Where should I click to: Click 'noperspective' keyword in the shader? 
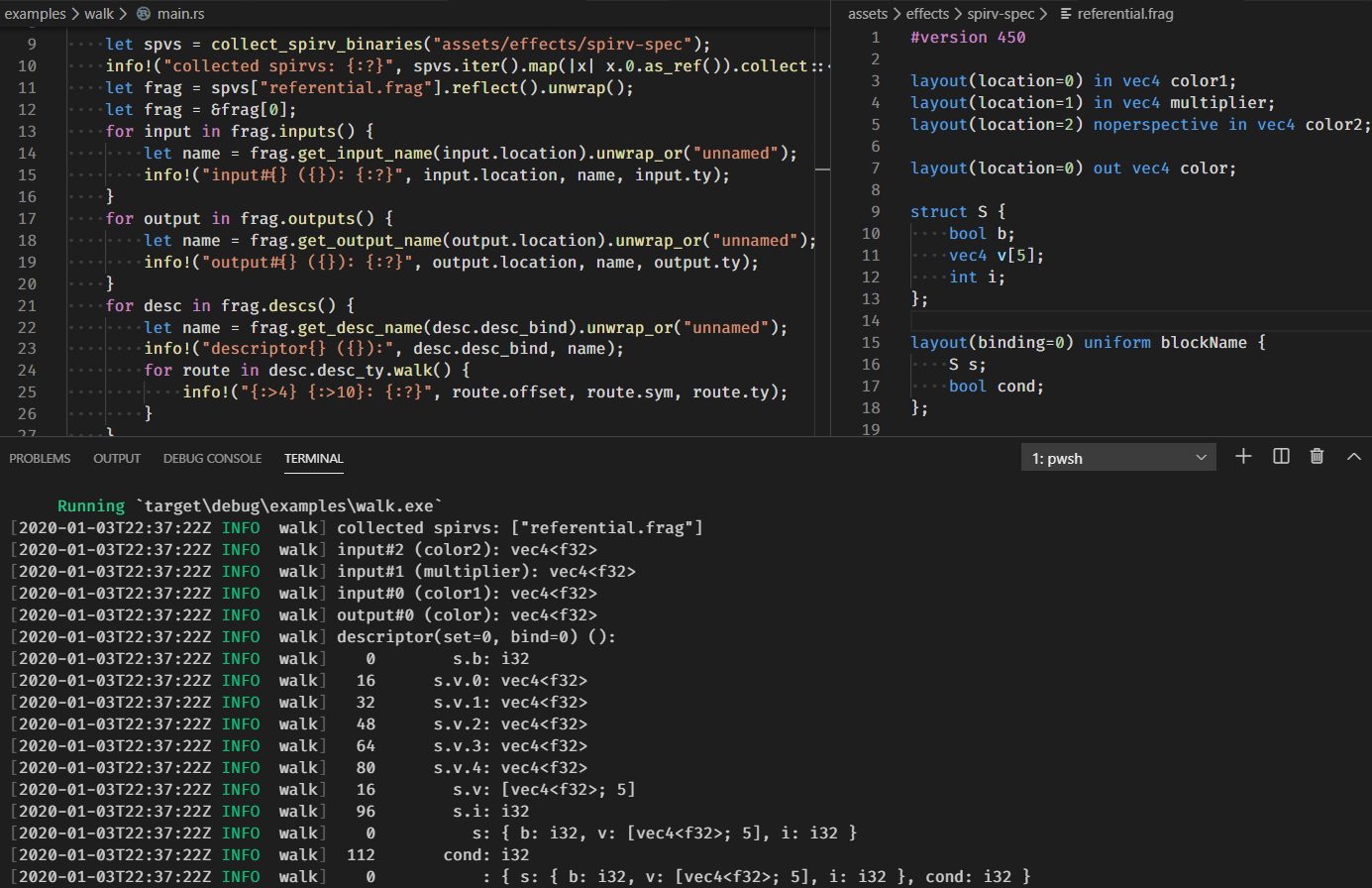click(x=1155, y=124)
